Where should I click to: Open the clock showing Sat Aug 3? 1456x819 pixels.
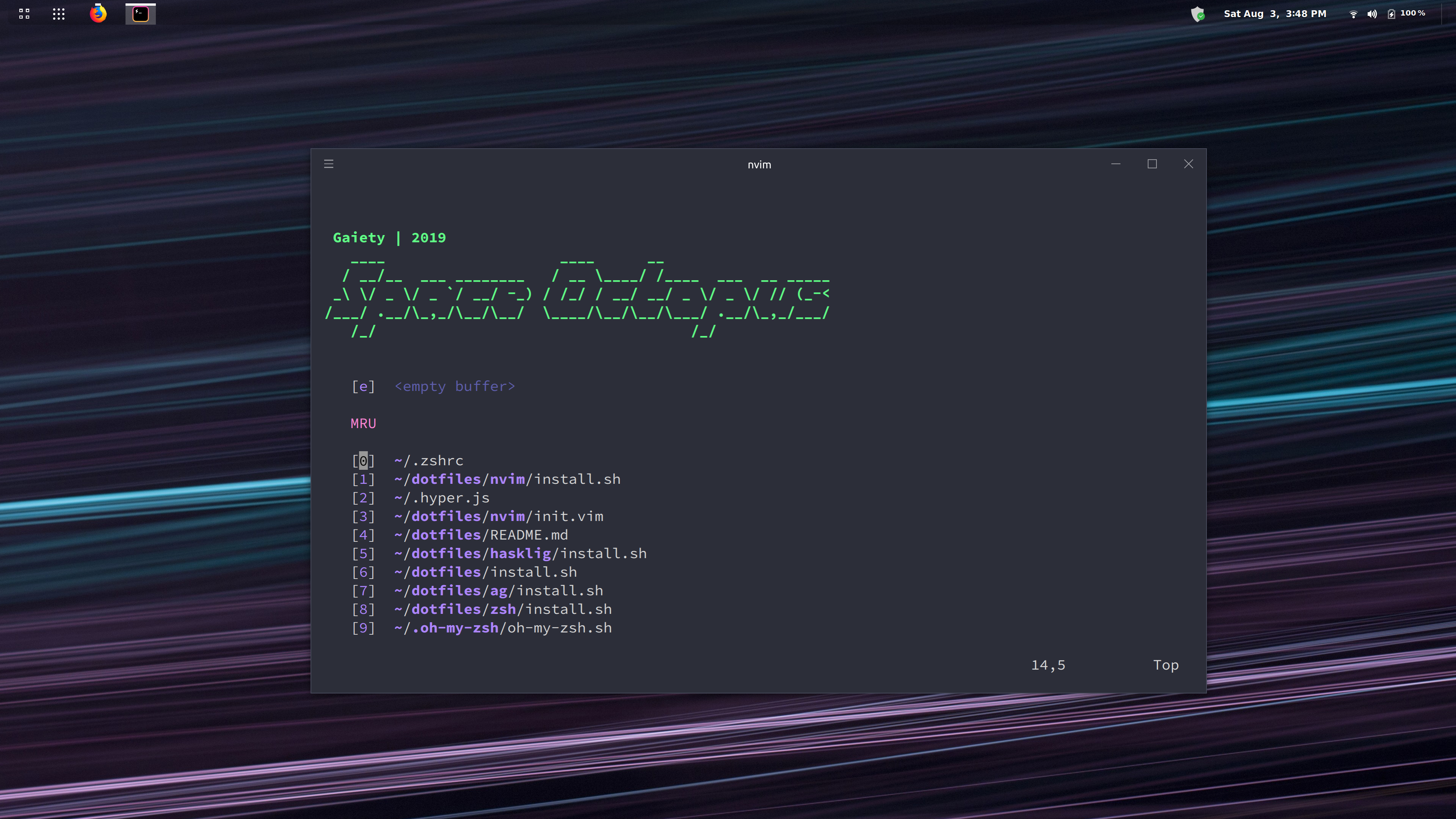(1274, 14)
